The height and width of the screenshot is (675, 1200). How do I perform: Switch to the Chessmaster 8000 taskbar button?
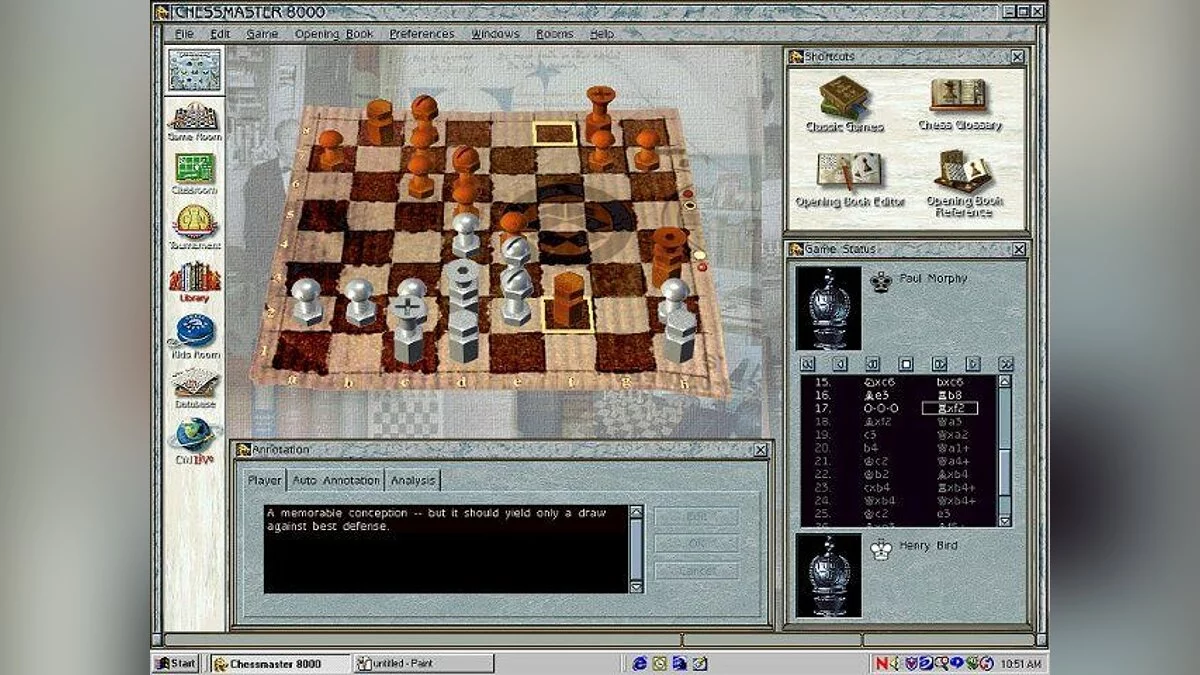(280, 663)
